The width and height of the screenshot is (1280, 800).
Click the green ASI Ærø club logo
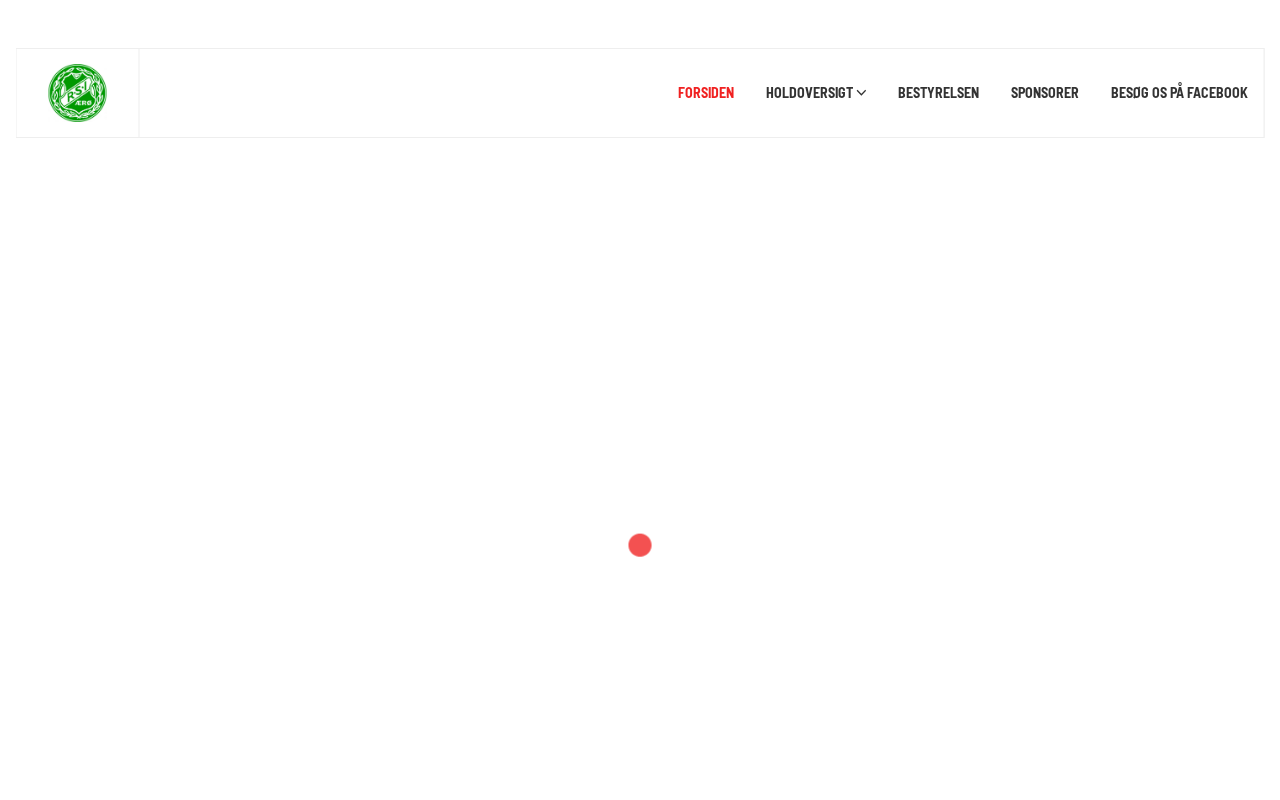point(77,93)
